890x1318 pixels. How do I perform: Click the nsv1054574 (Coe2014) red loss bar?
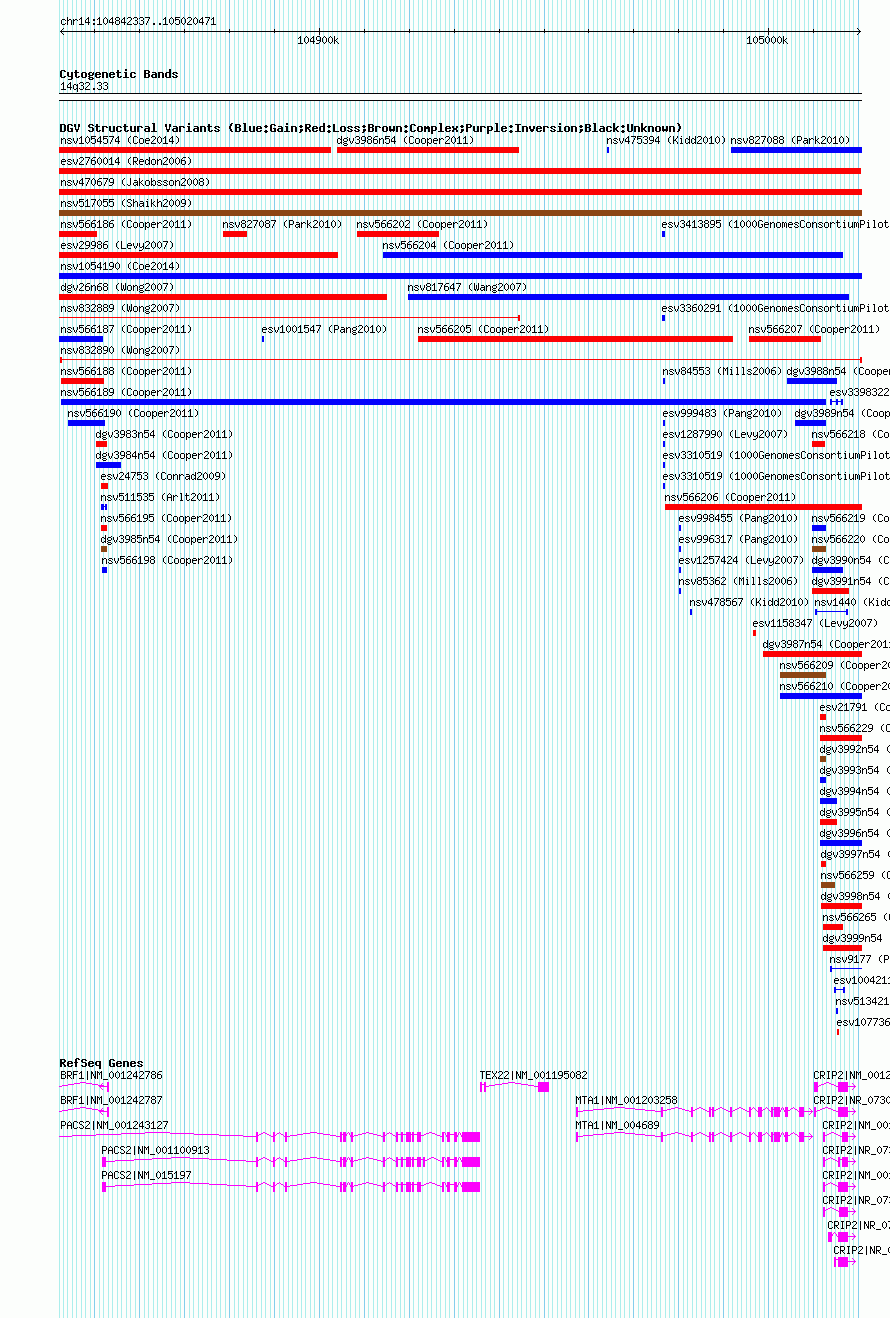[195, 150]
